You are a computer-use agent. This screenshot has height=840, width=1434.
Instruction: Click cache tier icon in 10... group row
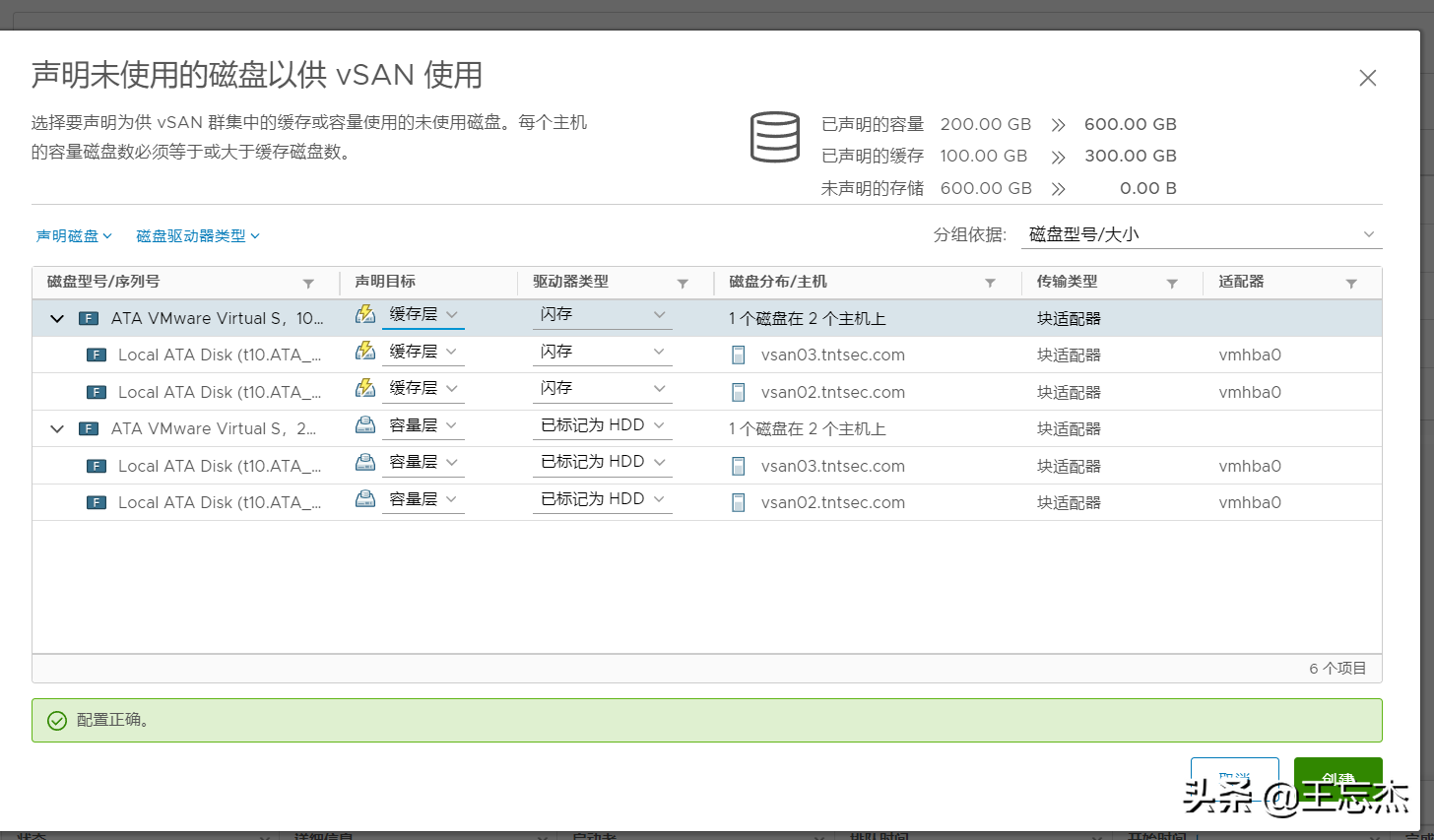pos(365,314)
